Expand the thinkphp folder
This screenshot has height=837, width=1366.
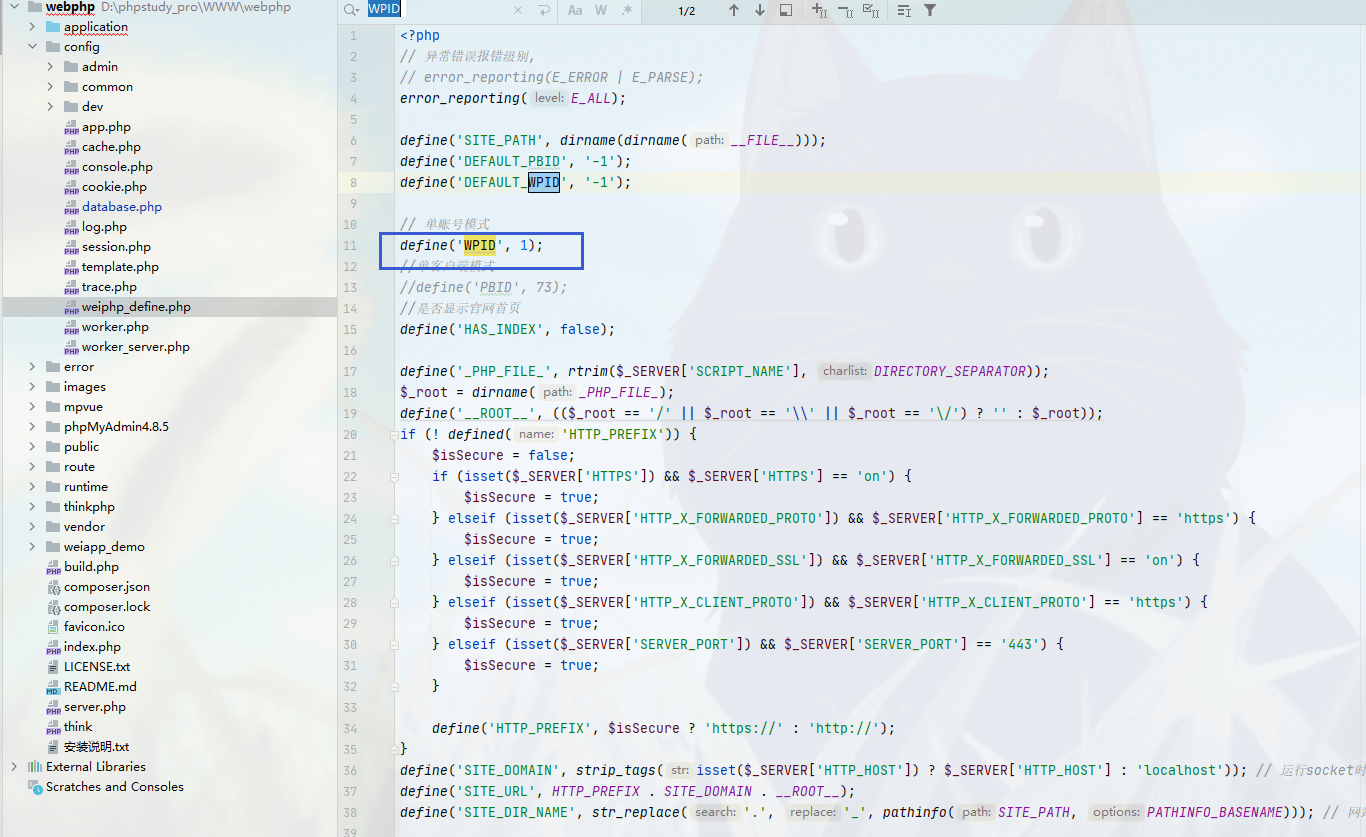32,507
